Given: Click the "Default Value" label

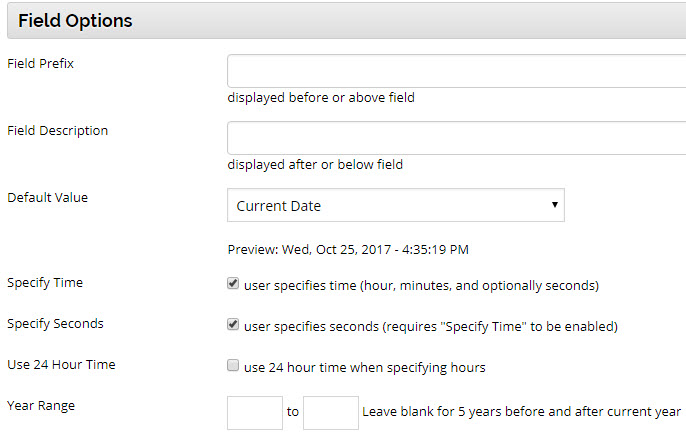Looking at the screenshot, I should coord(47,197).
